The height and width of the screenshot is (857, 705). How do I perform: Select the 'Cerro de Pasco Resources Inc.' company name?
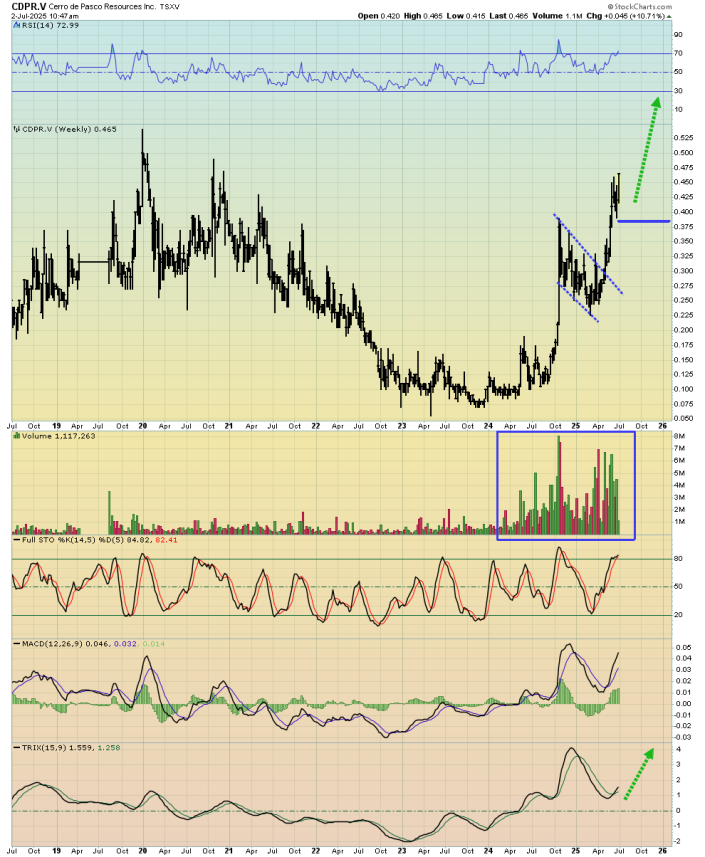coord(101,7)
